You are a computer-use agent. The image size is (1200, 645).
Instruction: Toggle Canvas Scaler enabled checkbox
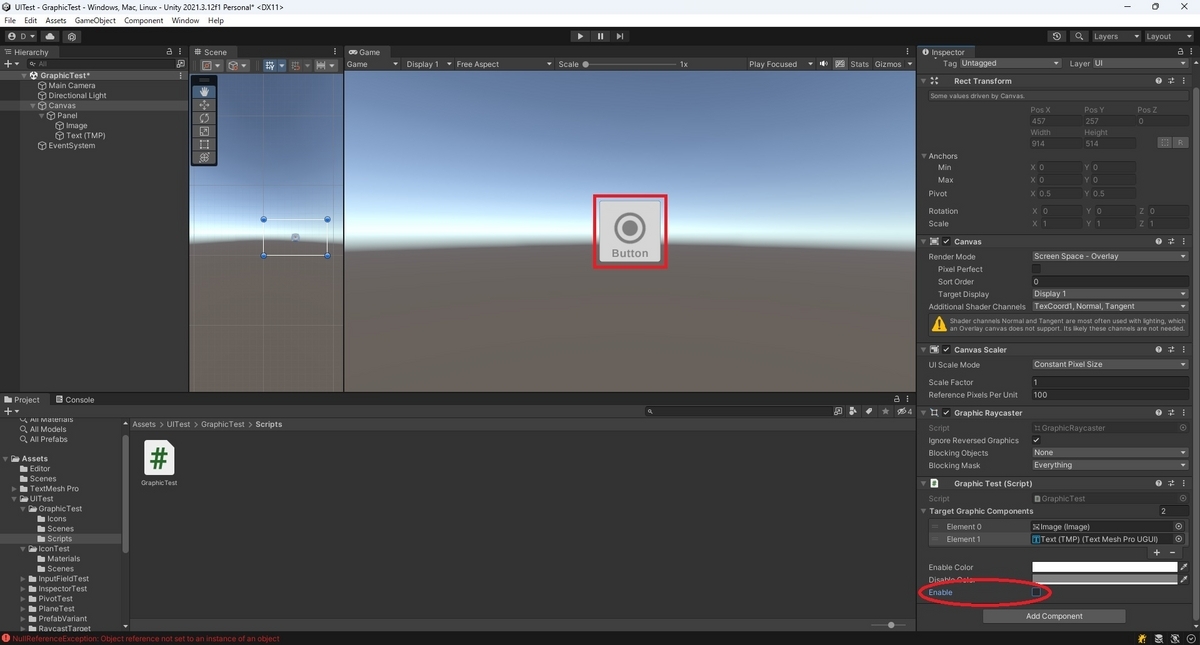pyautogui.click(x=946, y=350)
